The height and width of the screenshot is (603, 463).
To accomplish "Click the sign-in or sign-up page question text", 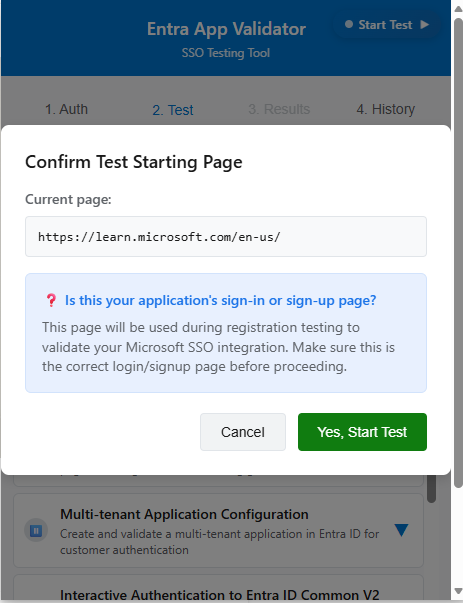I will pos(220,300).
